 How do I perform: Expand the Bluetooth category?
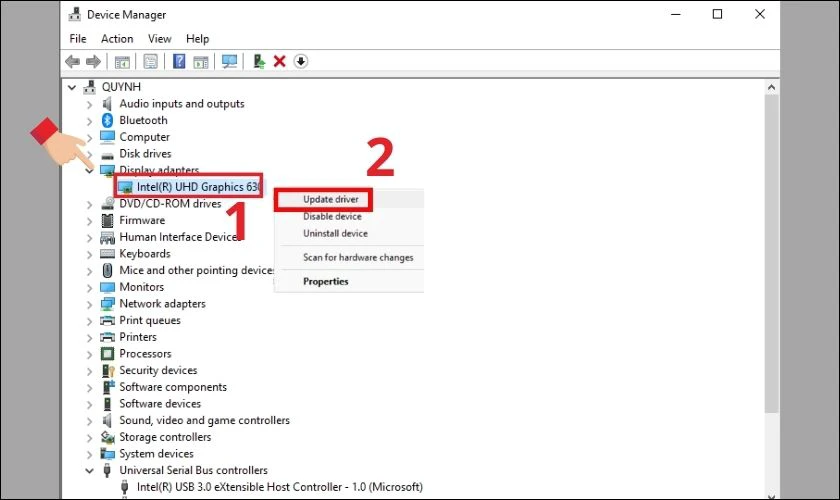coord(89,121)
